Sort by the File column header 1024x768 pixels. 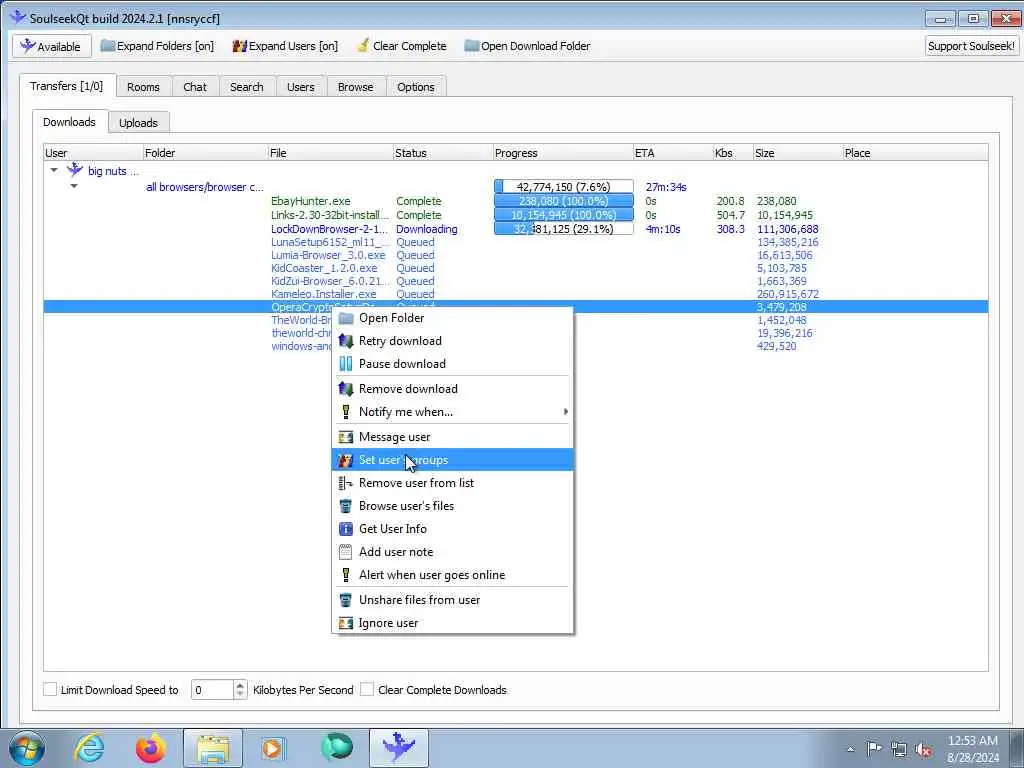330,153
